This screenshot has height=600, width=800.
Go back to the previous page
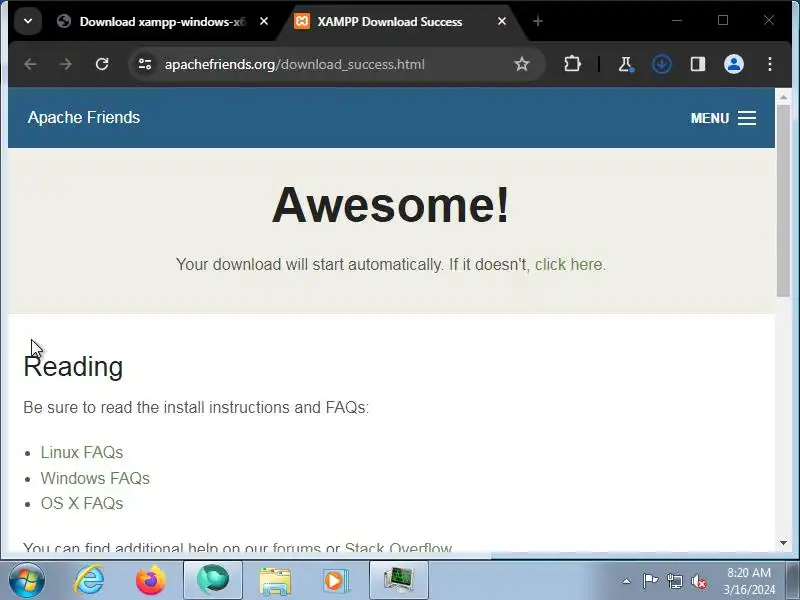coord(31,64)
